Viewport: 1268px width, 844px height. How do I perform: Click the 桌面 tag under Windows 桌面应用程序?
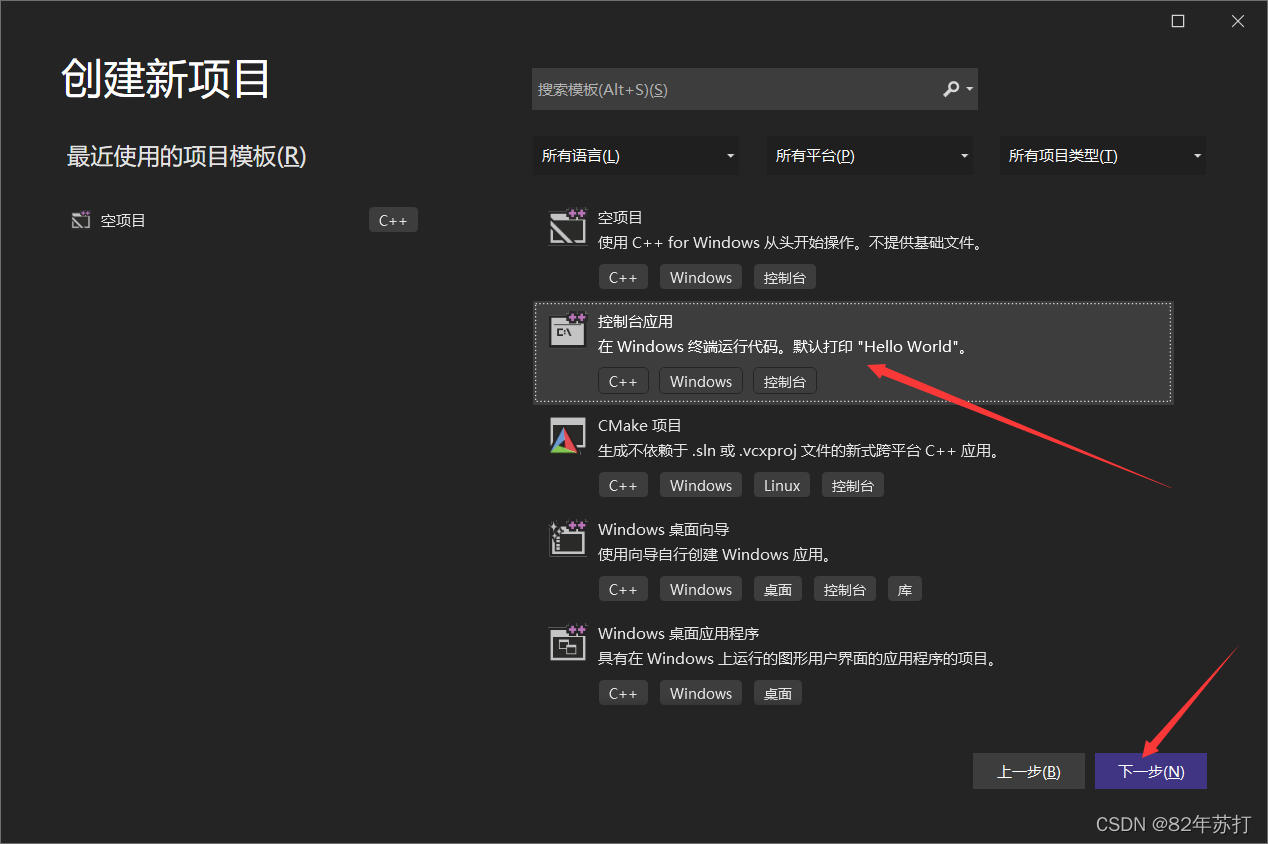click(777, 693)
